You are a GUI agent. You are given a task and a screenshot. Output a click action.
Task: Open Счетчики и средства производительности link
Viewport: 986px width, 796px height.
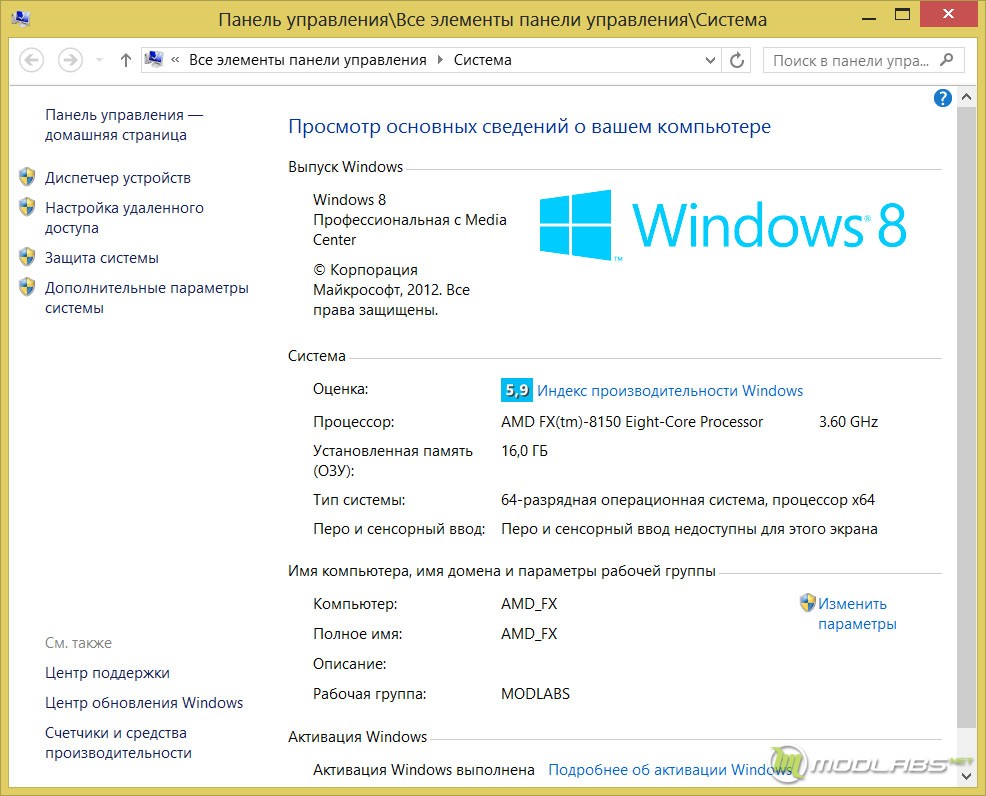118,743
